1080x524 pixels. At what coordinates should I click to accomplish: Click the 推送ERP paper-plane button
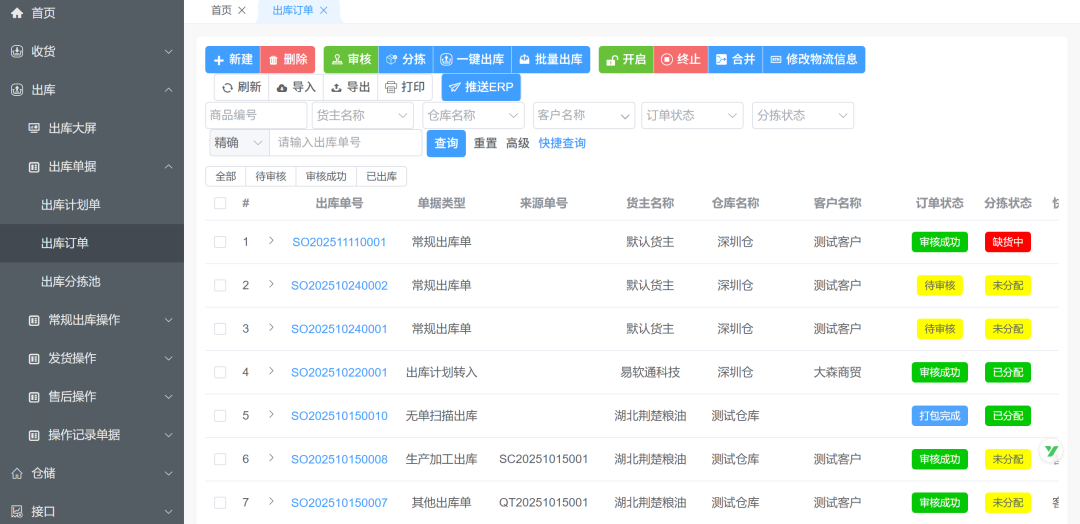(x=481, y=88)
